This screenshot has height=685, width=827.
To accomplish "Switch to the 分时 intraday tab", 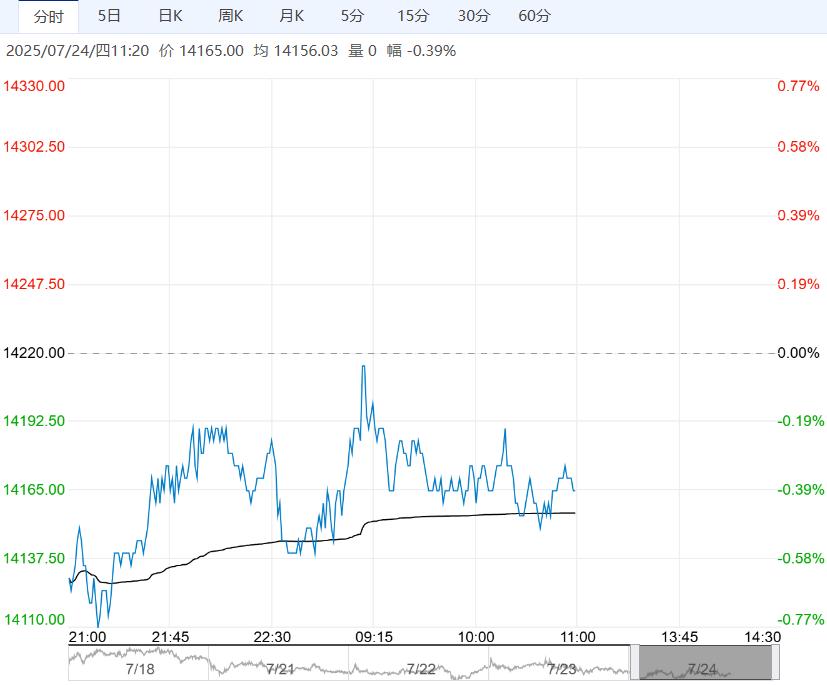I will point(48,16).
